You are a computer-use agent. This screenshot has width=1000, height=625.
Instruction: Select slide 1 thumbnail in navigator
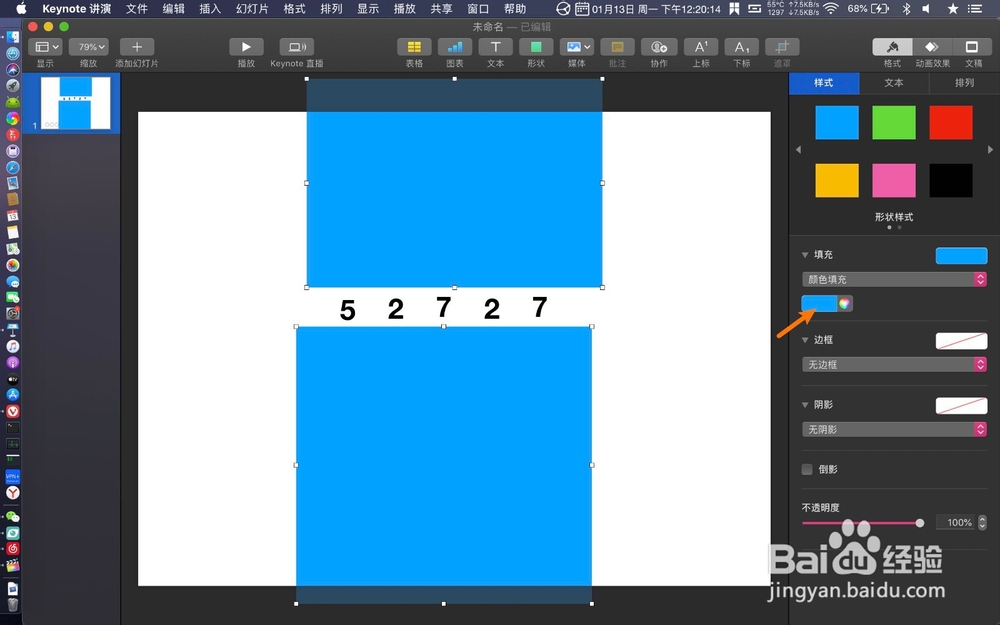(75, 103)
